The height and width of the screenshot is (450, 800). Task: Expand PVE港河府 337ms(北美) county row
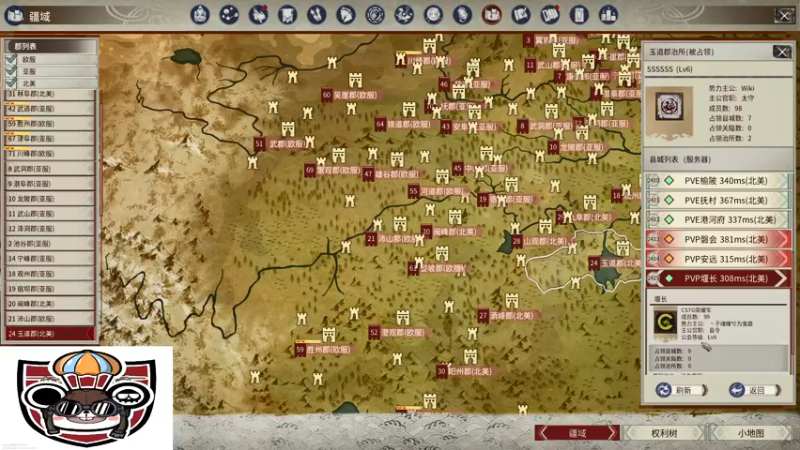point(718,219)
